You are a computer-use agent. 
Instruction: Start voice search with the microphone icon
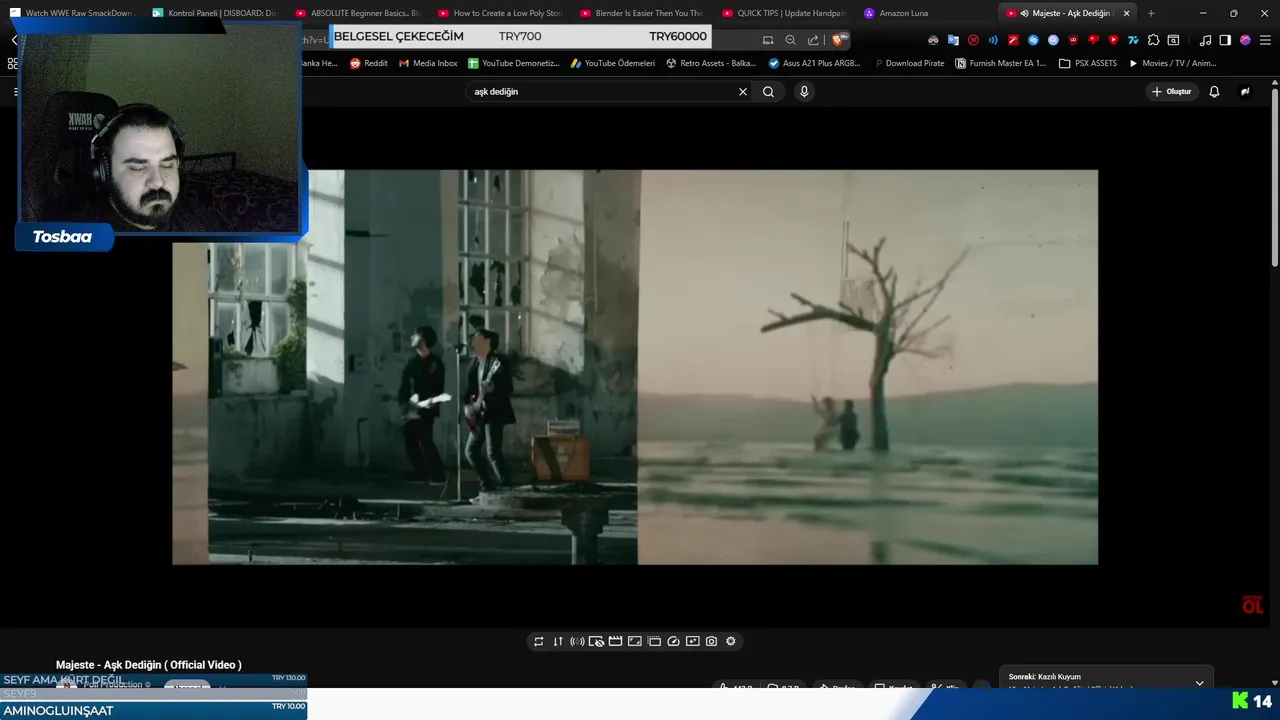[x=803, y=91]
